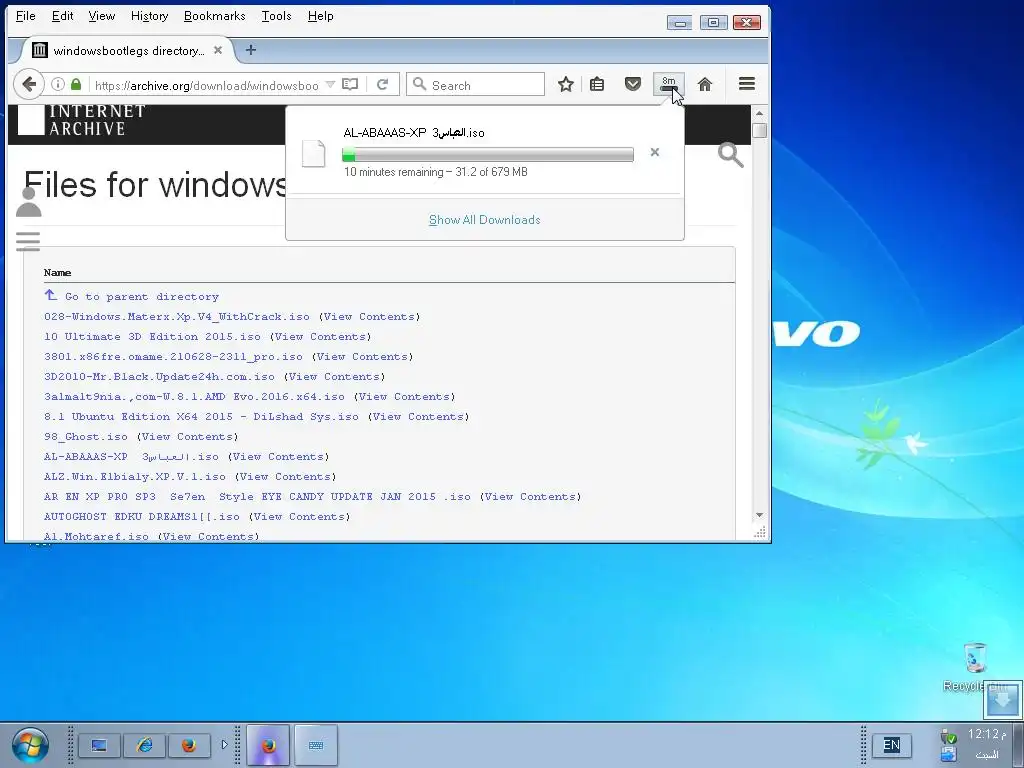View Contents of AUTOGHOST EDKU DREAMS1 iso
The width and height of the screenshot is (1024, 768).
[x=299, y=517]
